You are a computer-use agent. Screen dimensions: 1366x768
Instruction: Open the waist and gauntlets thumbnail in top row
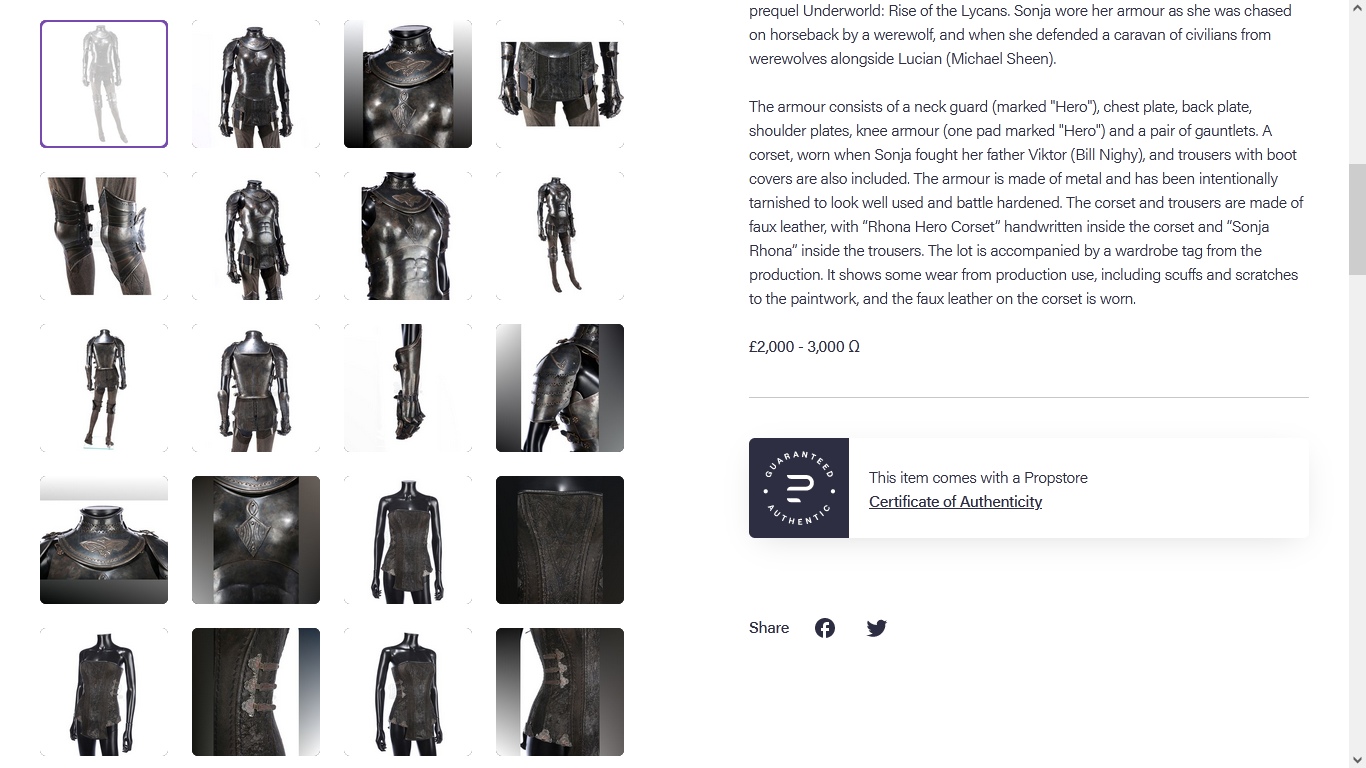(x=560, y=84)
